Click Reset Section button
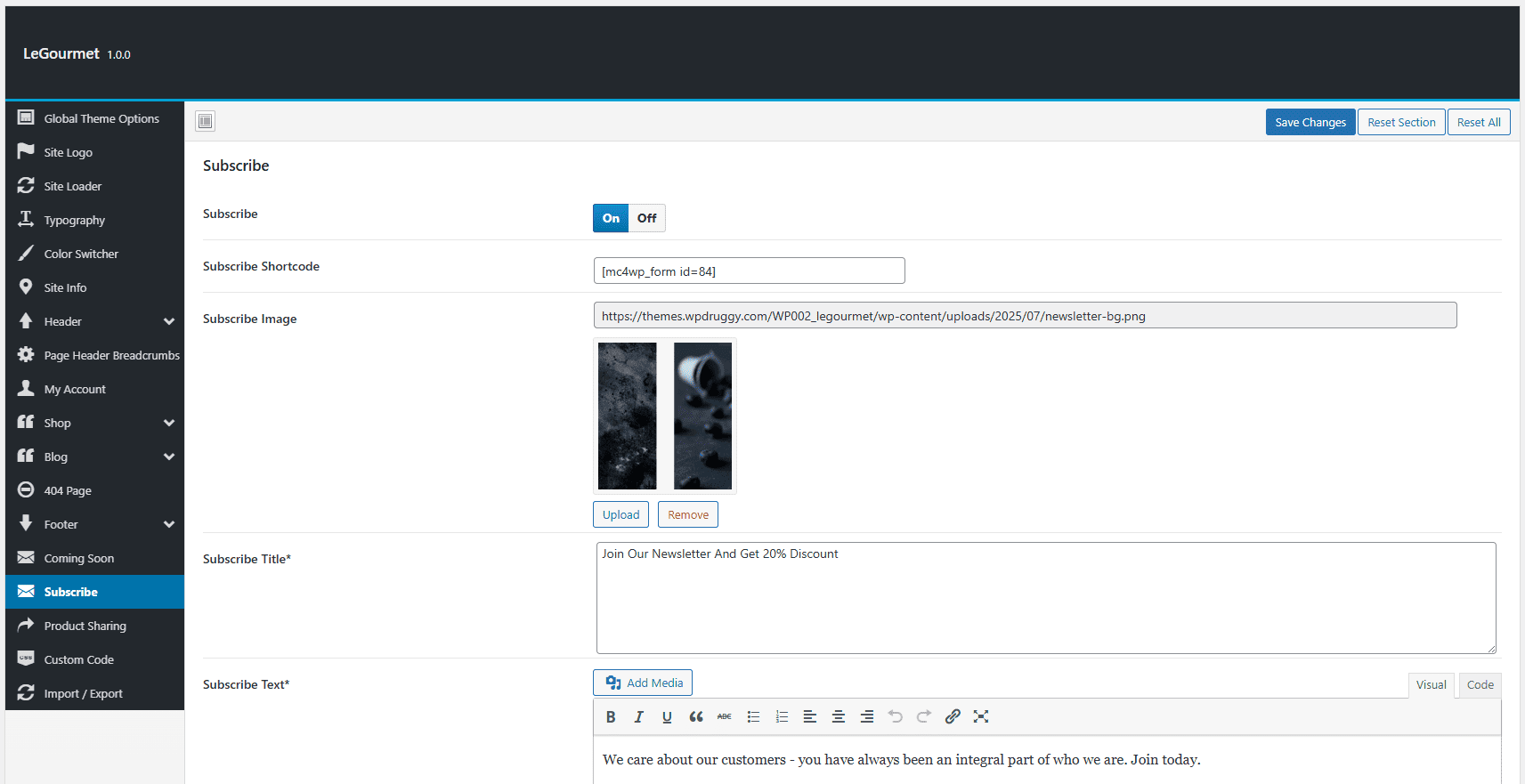This screenshot has height=784, width=1525. coord(1401,122)
